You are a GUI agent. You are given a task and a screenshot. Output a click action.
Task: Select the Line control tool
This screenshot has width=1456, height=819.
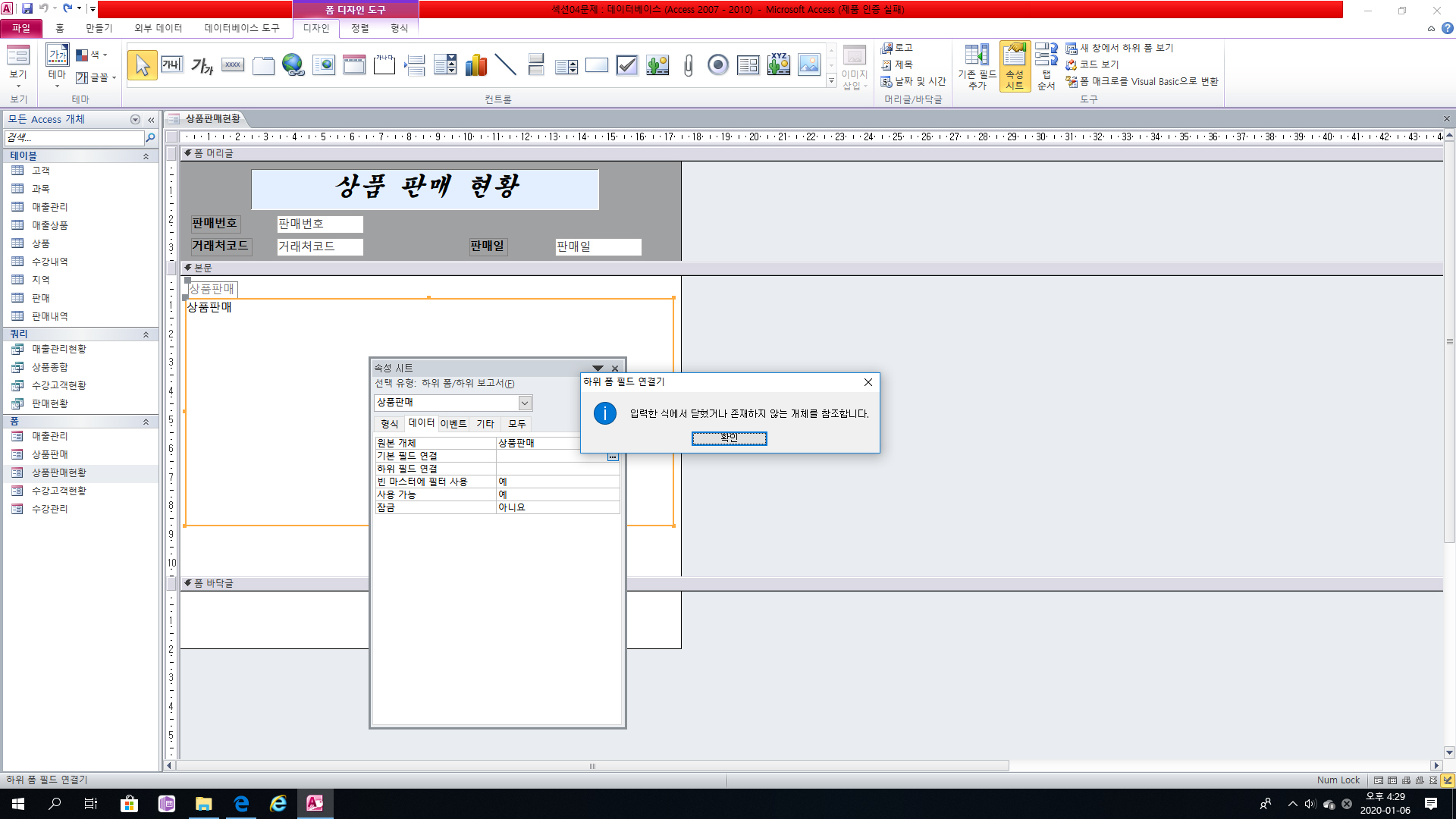[x=505, y=65]
